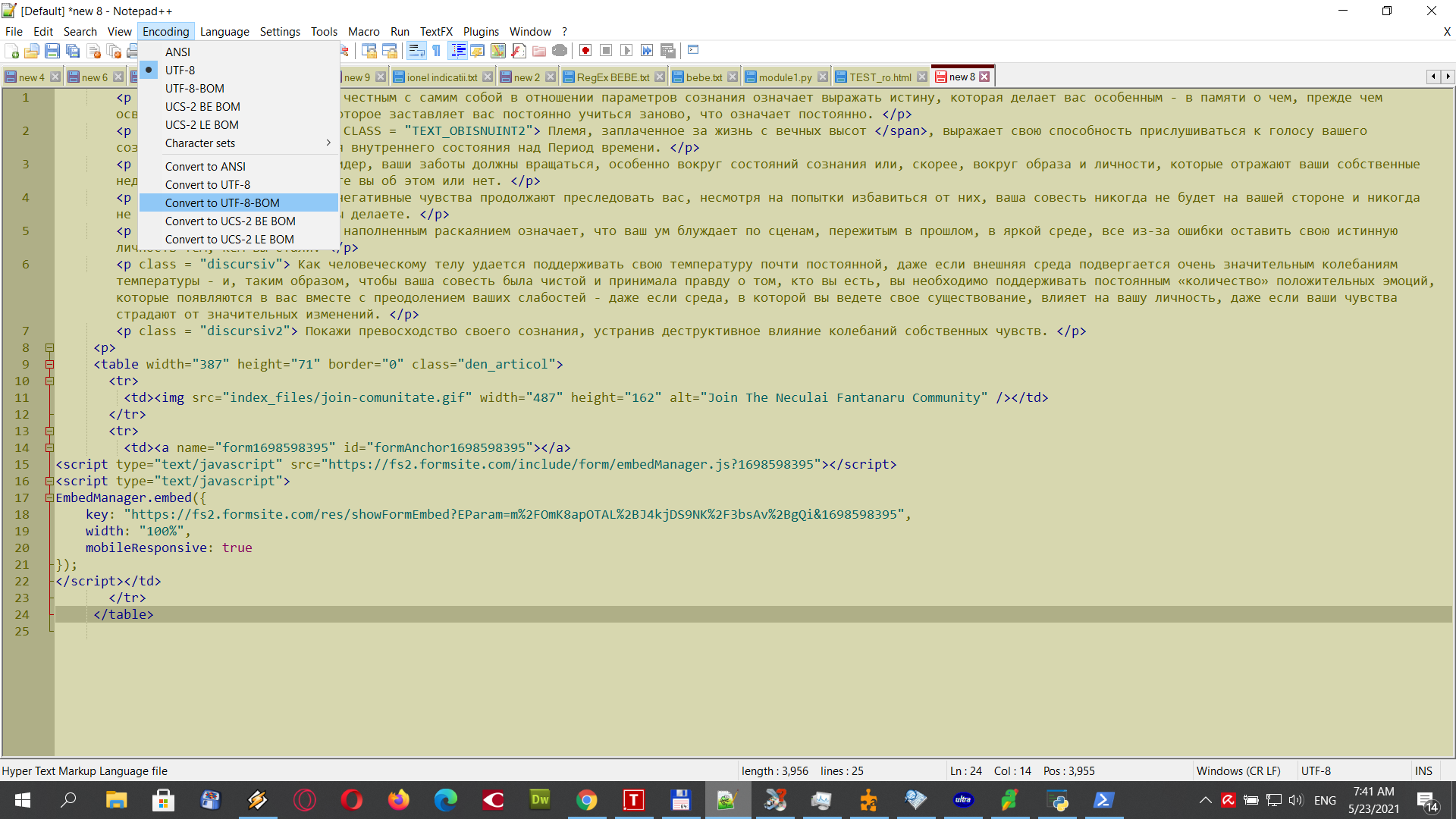Viewport: 1456px width, 819px height.
Task: Collapse table fold at line 9
Action: pyautogui.click(x=49, y=364)
